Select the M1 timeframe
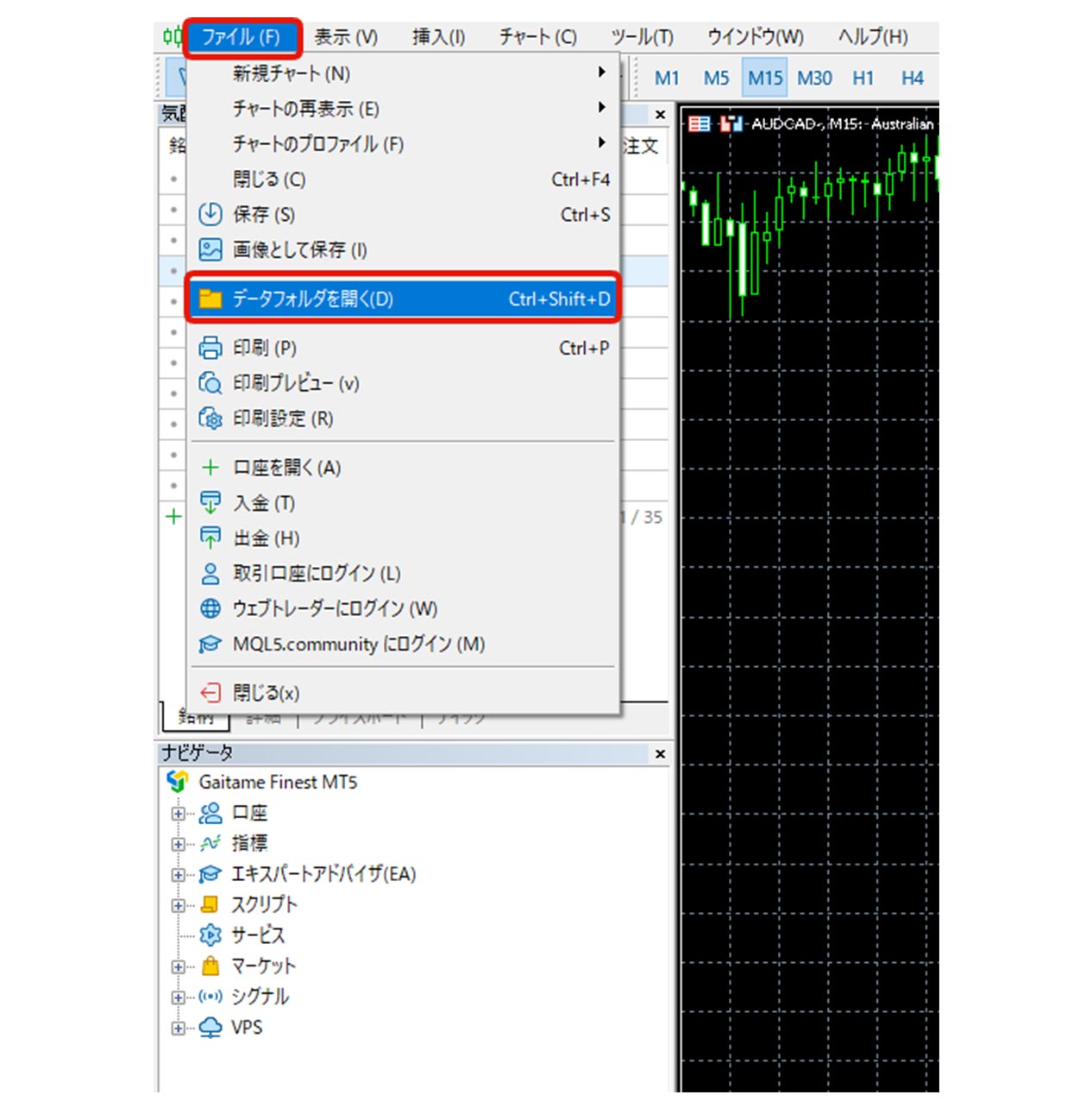1092x1120 pixels. [667, 79]
